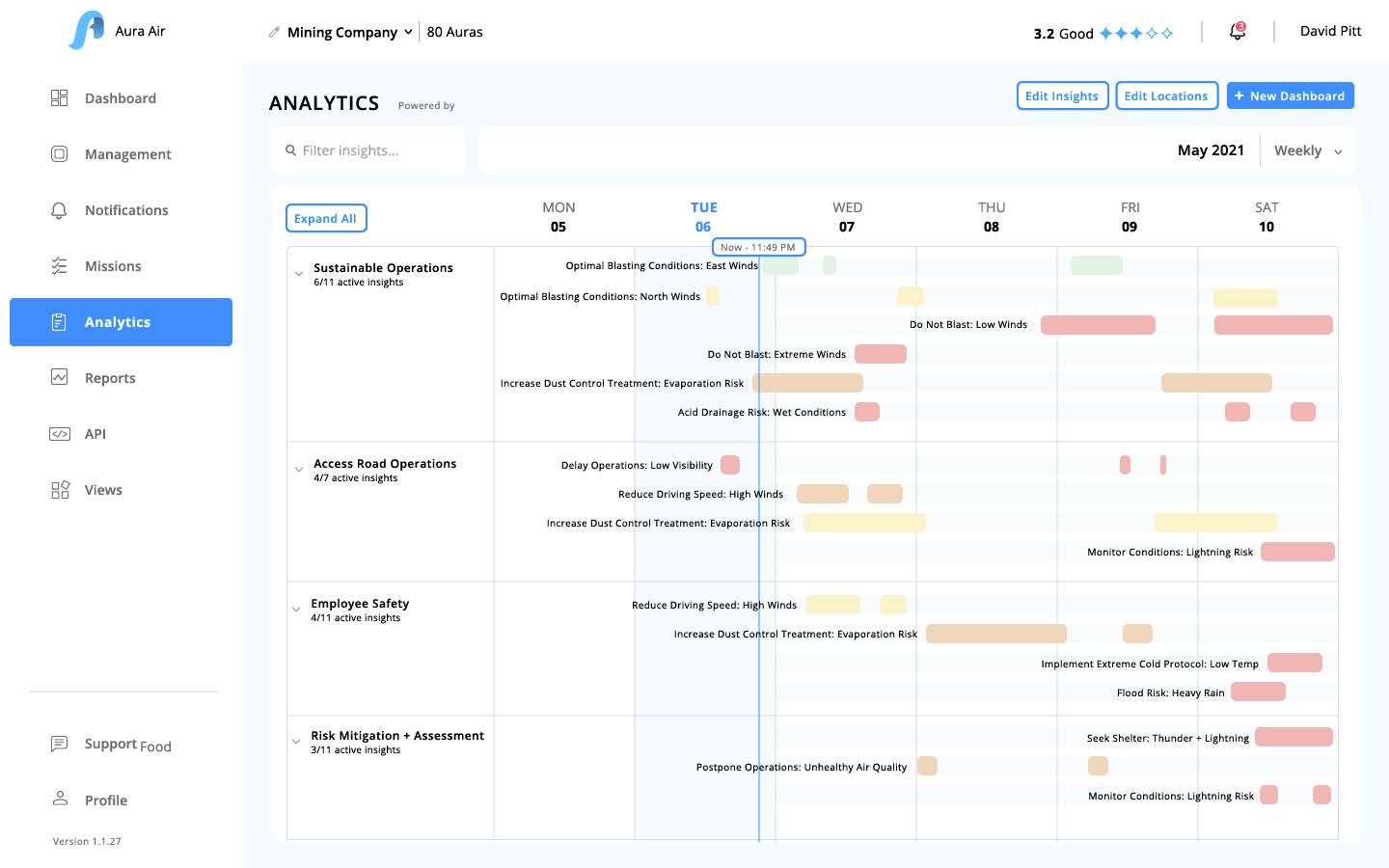This screenshot has width=1389, height=868.
Task: Click the Filter insights search field
Action: pos(367,150)
